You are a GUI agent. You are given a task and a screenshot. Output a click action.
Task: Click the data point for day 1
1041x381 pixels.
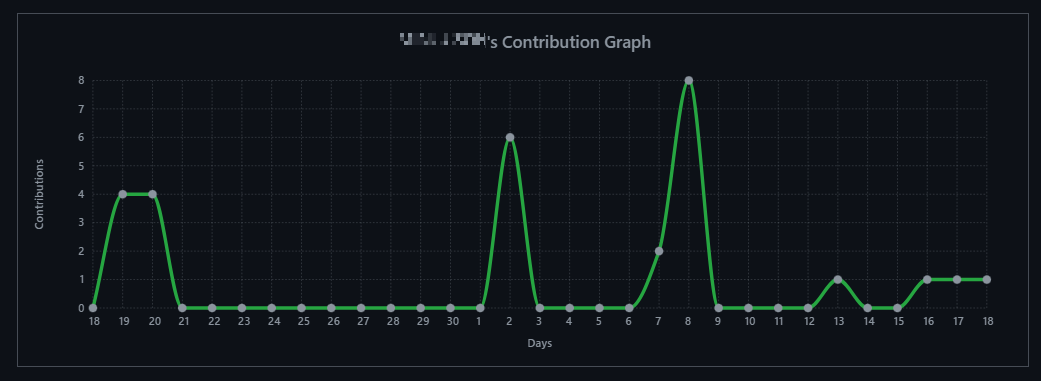481,308
